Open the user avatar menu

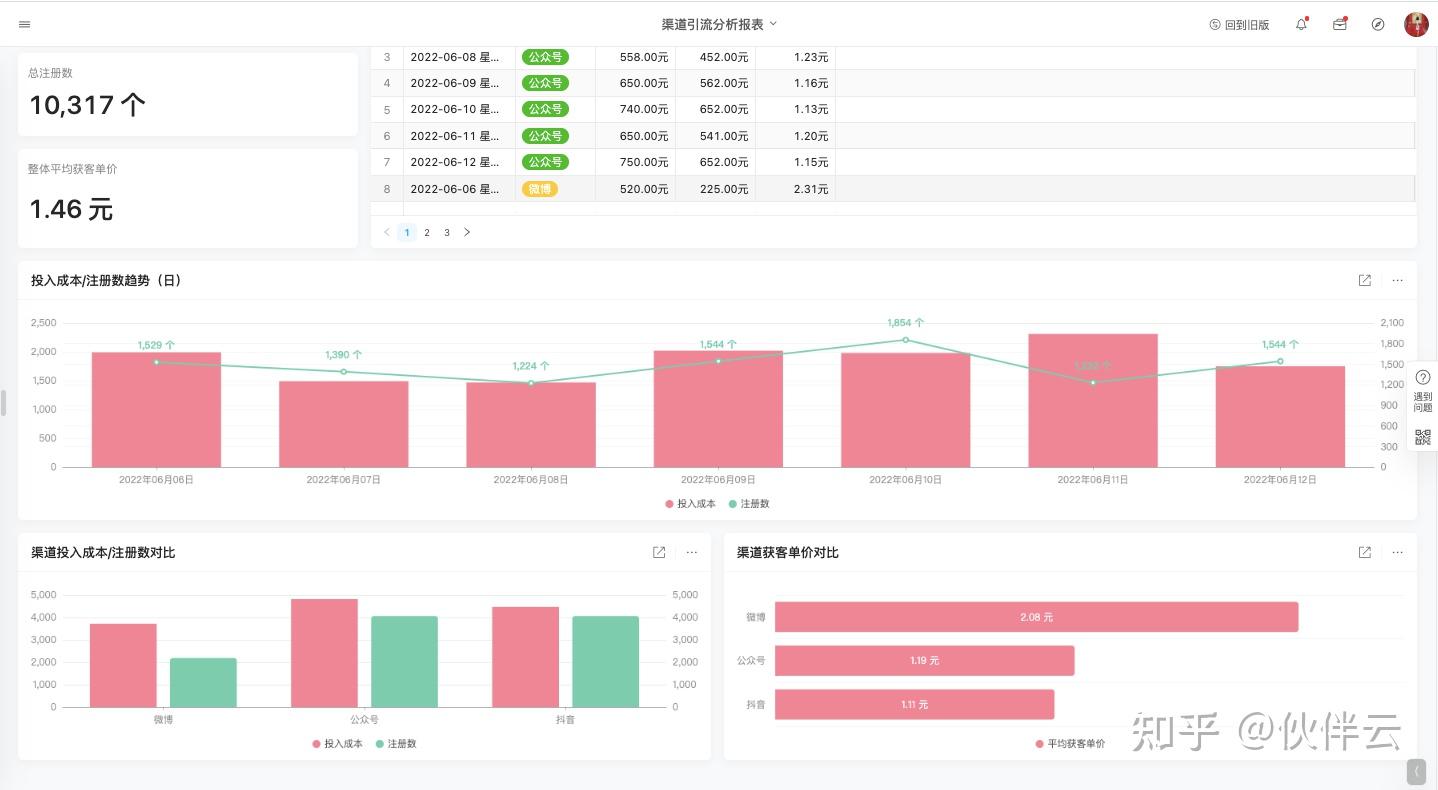pyautogui.click(x=1416, y=24)
